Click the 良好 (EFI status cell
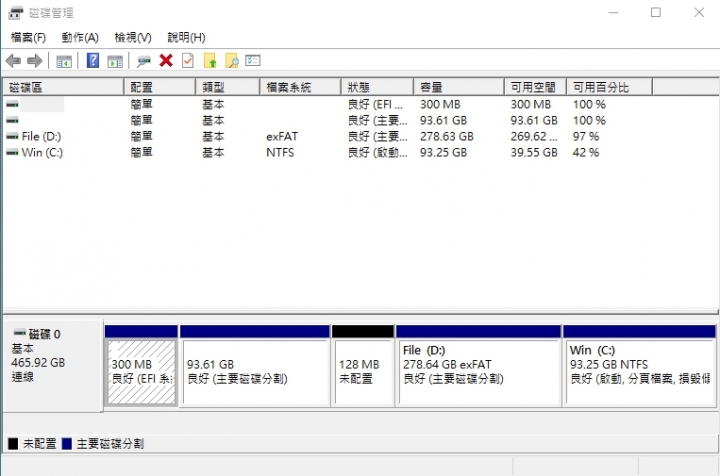The width and height of the screenshot is (720, 476). (x=375, y=105)
